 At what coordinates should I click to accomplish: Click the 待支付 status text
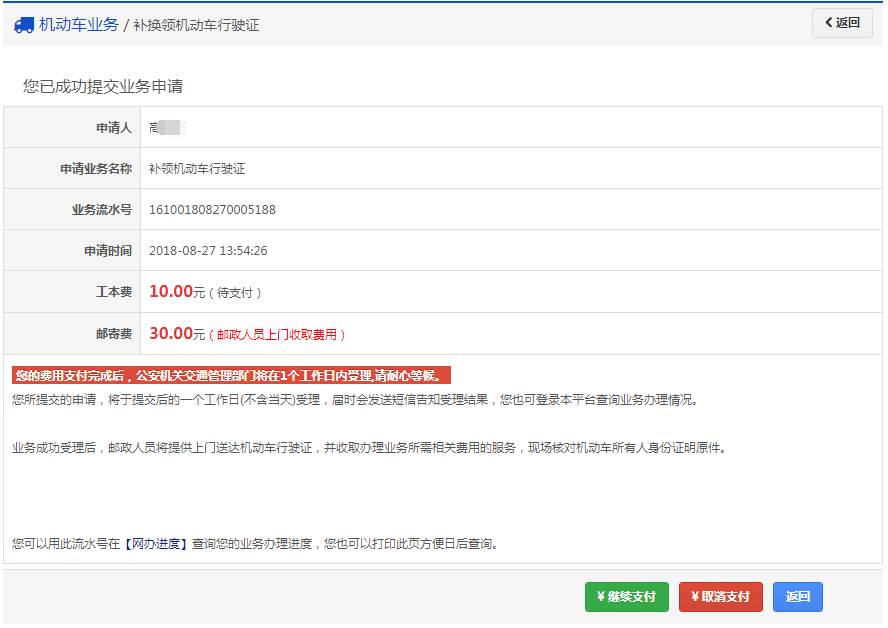(x=238, y=293)
